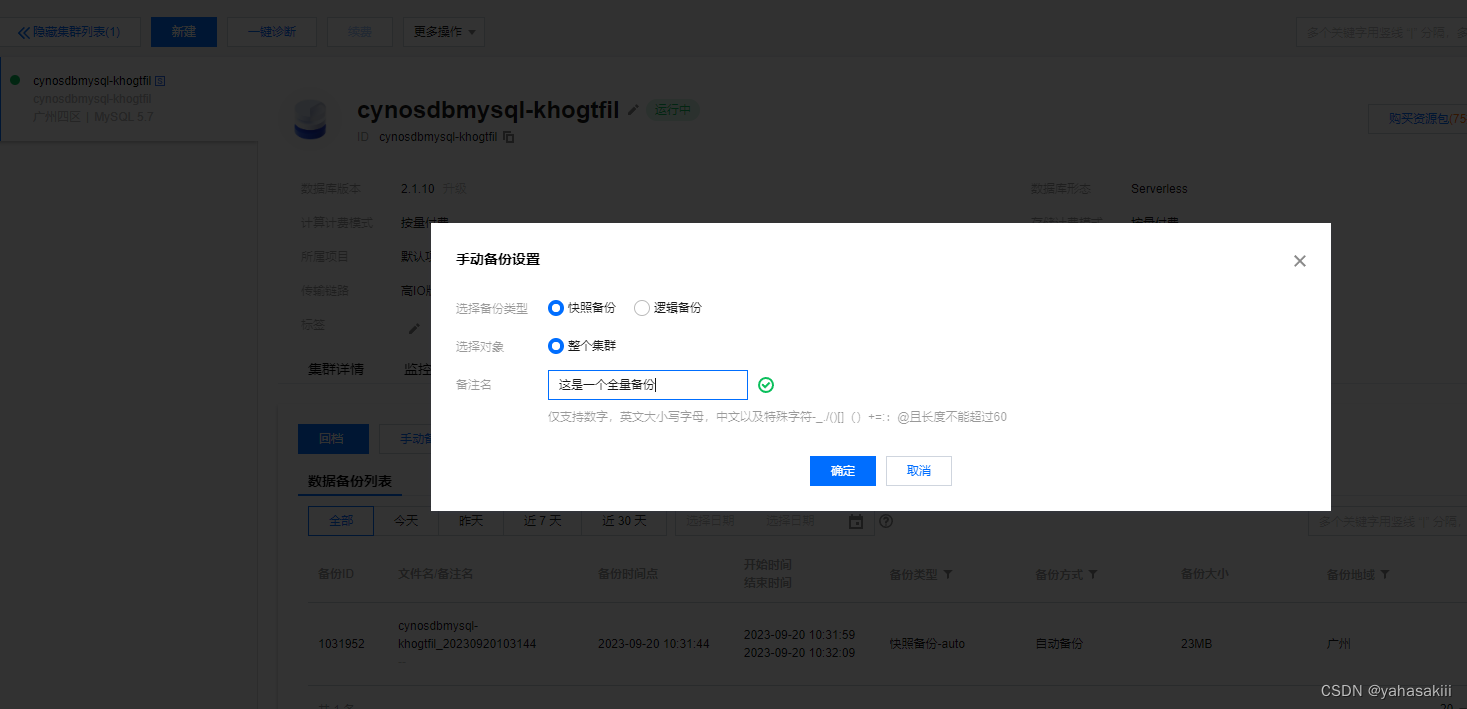
Task: Confirm backup with the 确定 button
Action: (842, 471)
